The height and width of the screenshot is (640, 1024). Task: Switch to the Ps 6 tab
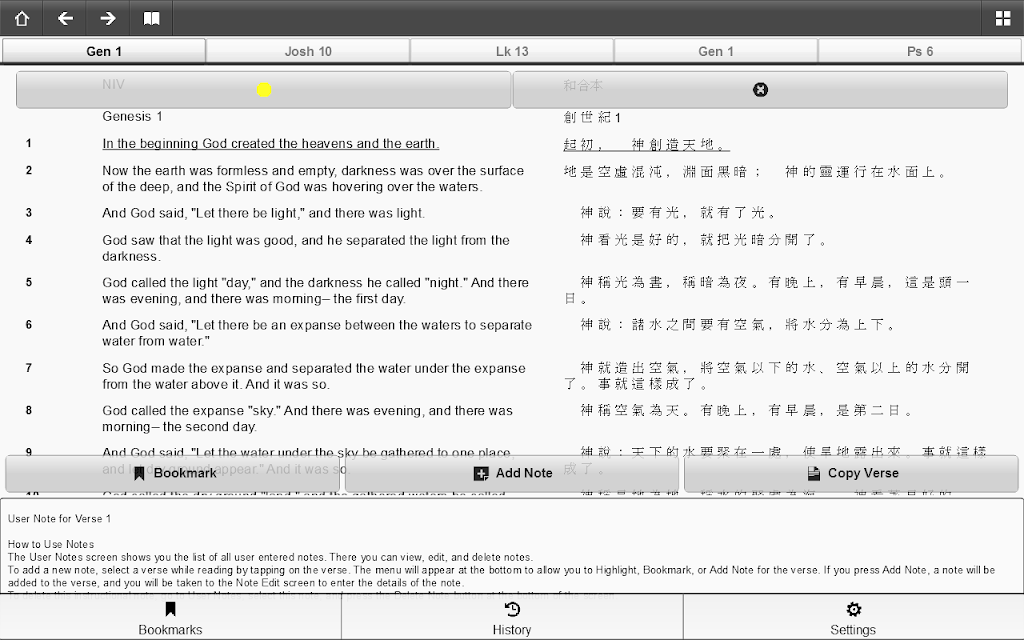[920, 51]
